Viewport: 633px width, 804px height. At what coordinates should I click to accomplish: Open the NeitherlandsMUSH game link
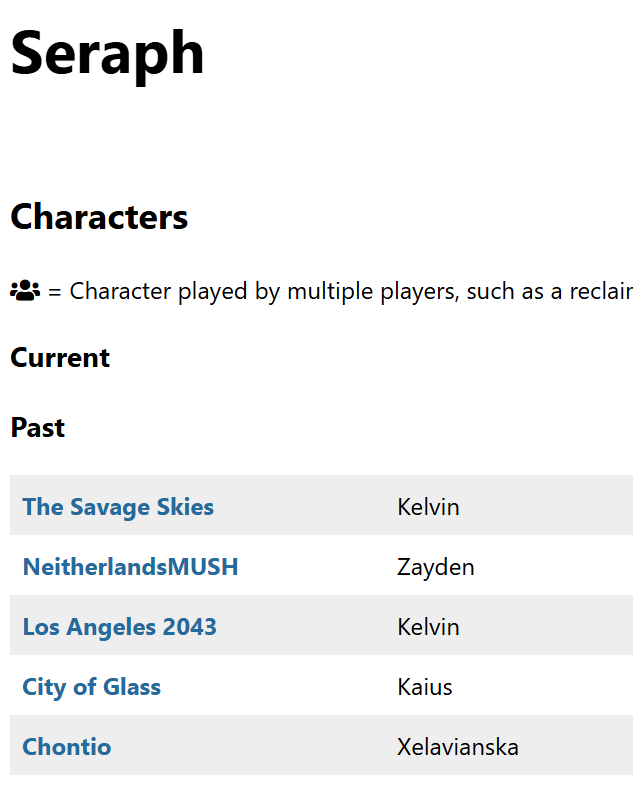pos(130,567)
